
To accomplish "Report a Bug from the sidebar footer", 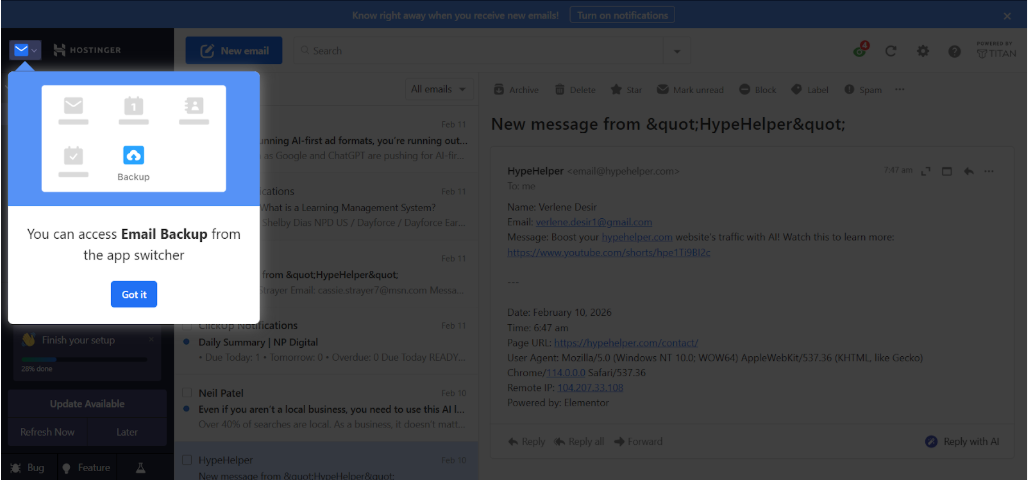I will (28, 468).
